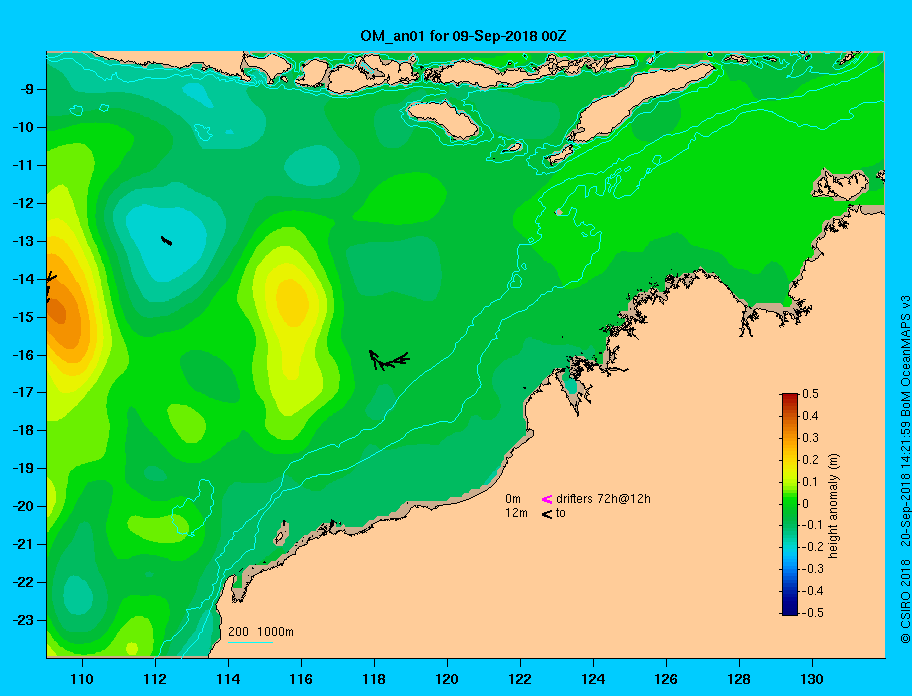This screenshot has width=912, height=696.
Task: Click the magenta drifter arrow legend symbol
Action: [x=547, y=499]
